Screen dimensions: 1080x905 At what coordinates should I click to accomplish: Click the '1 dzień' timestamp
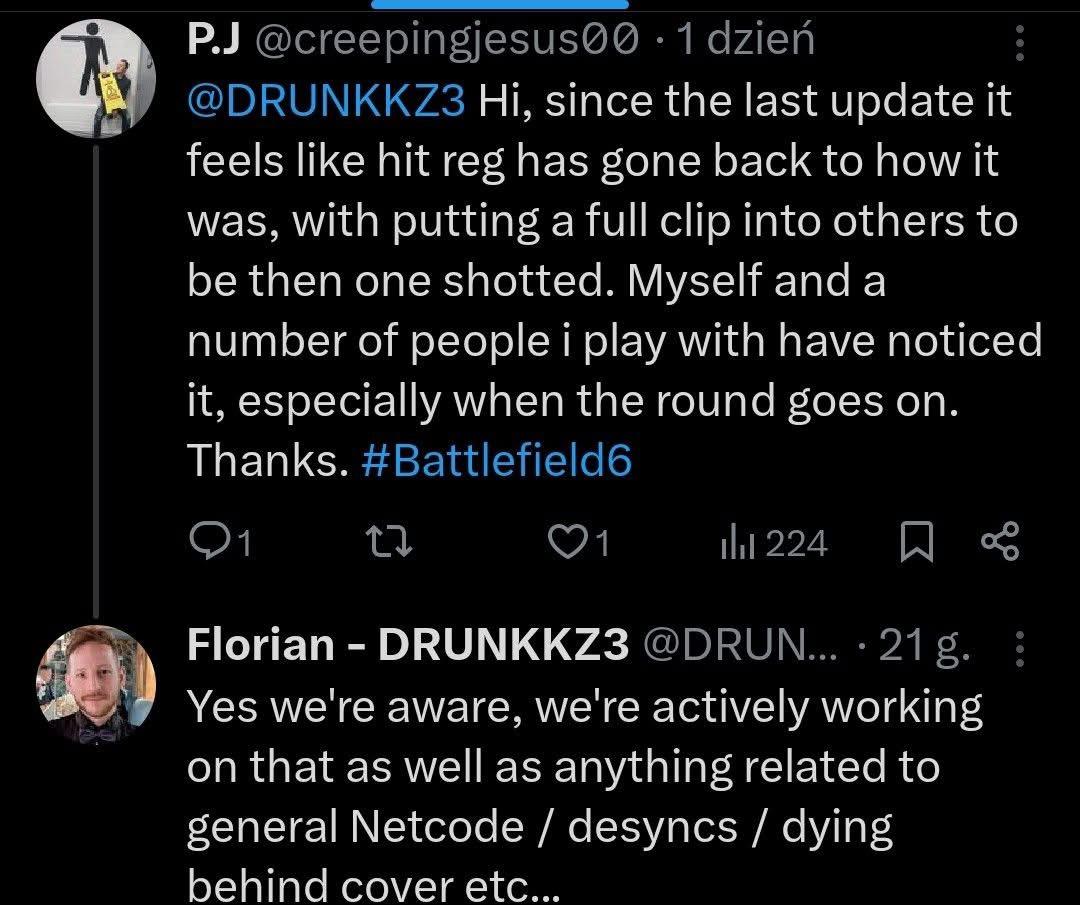[745, 41]
